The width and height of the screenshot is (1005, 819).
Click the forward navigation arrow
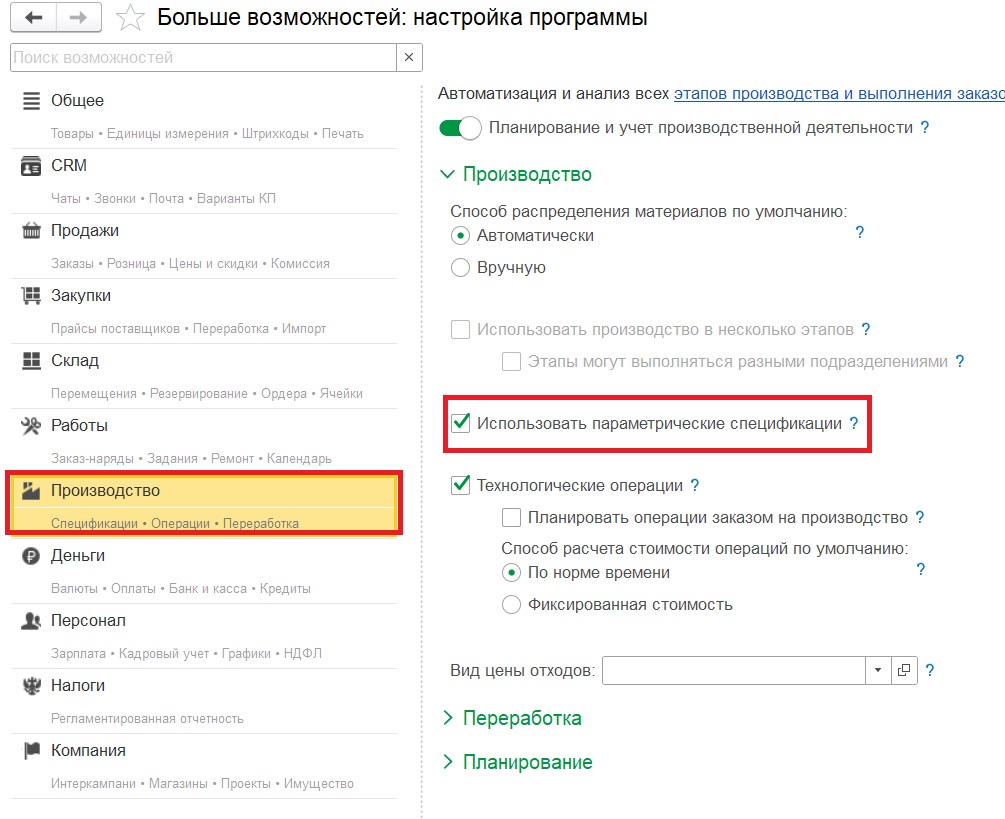click(79, 17)
